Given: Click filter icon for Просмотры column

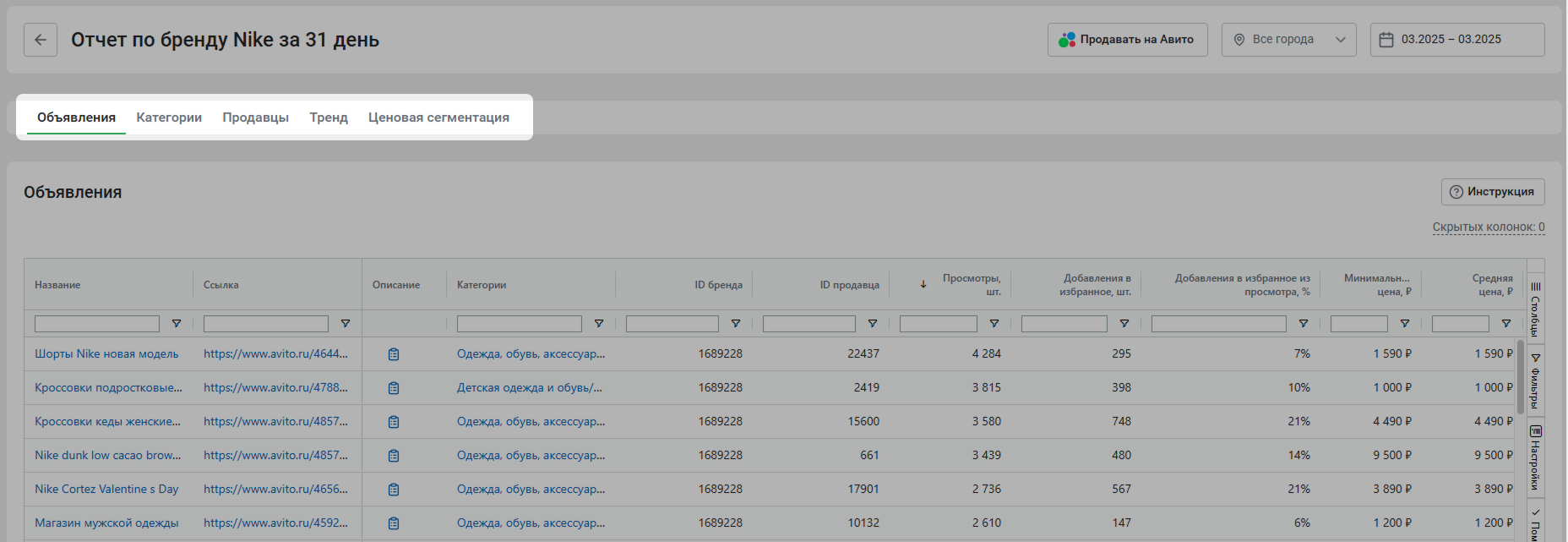Looking at the screenshot, I should (994, 324).
